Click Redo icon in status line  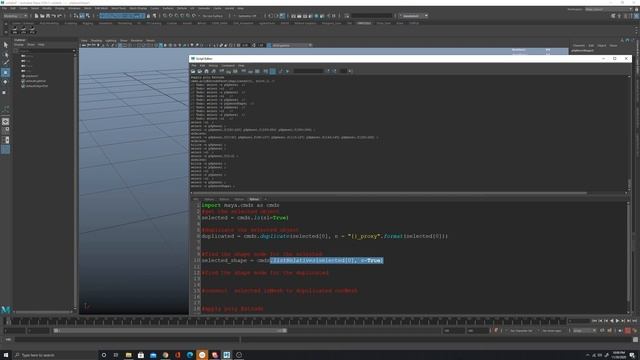point(60,16)
